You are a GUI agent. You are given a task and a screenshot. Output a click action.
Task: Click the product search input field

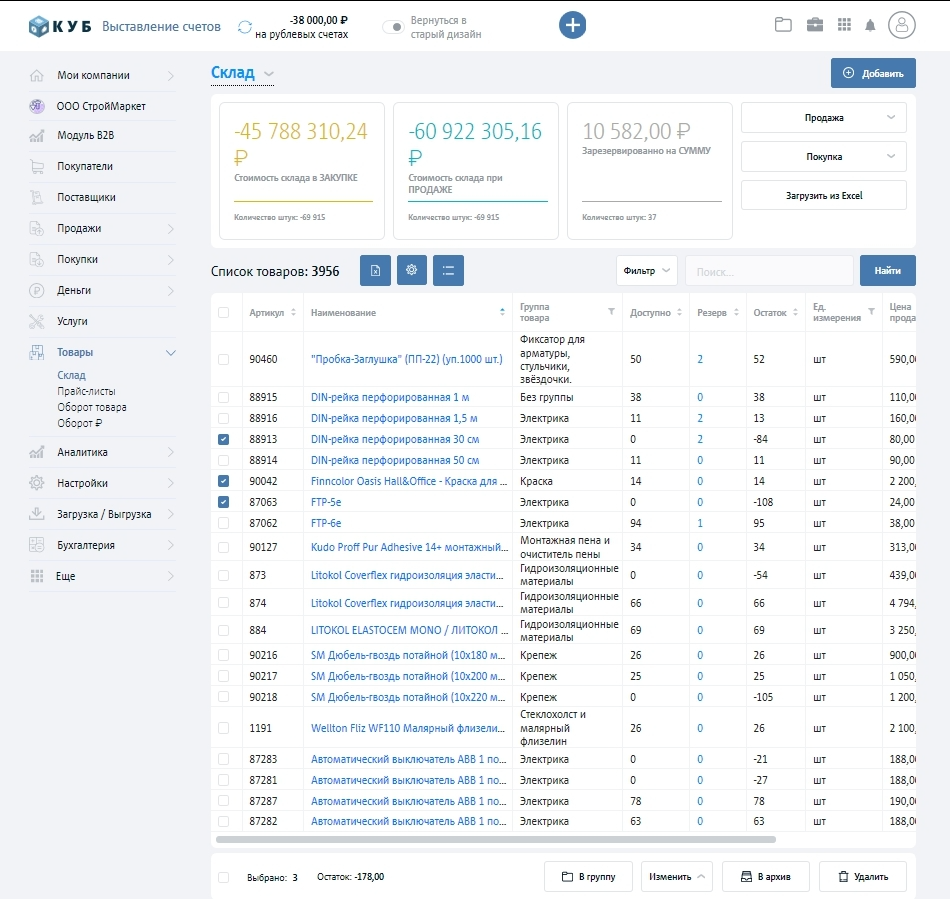click(768, 271)
